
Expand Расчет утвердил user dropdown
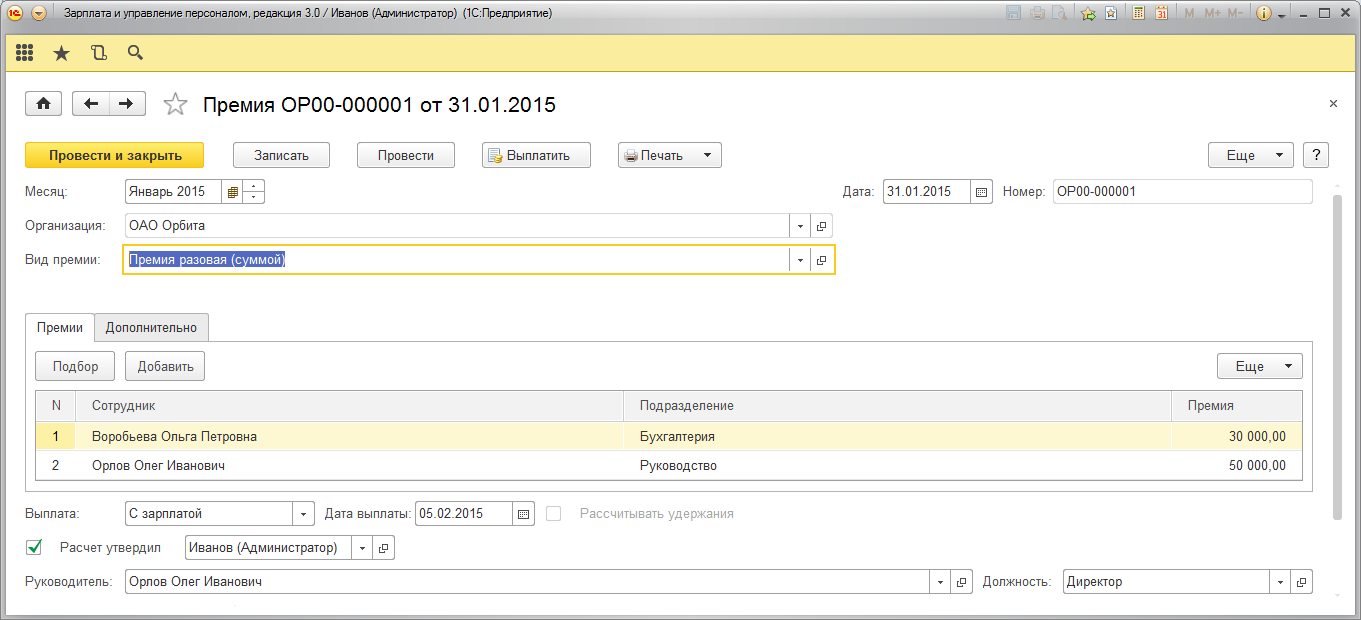(362, 548)
